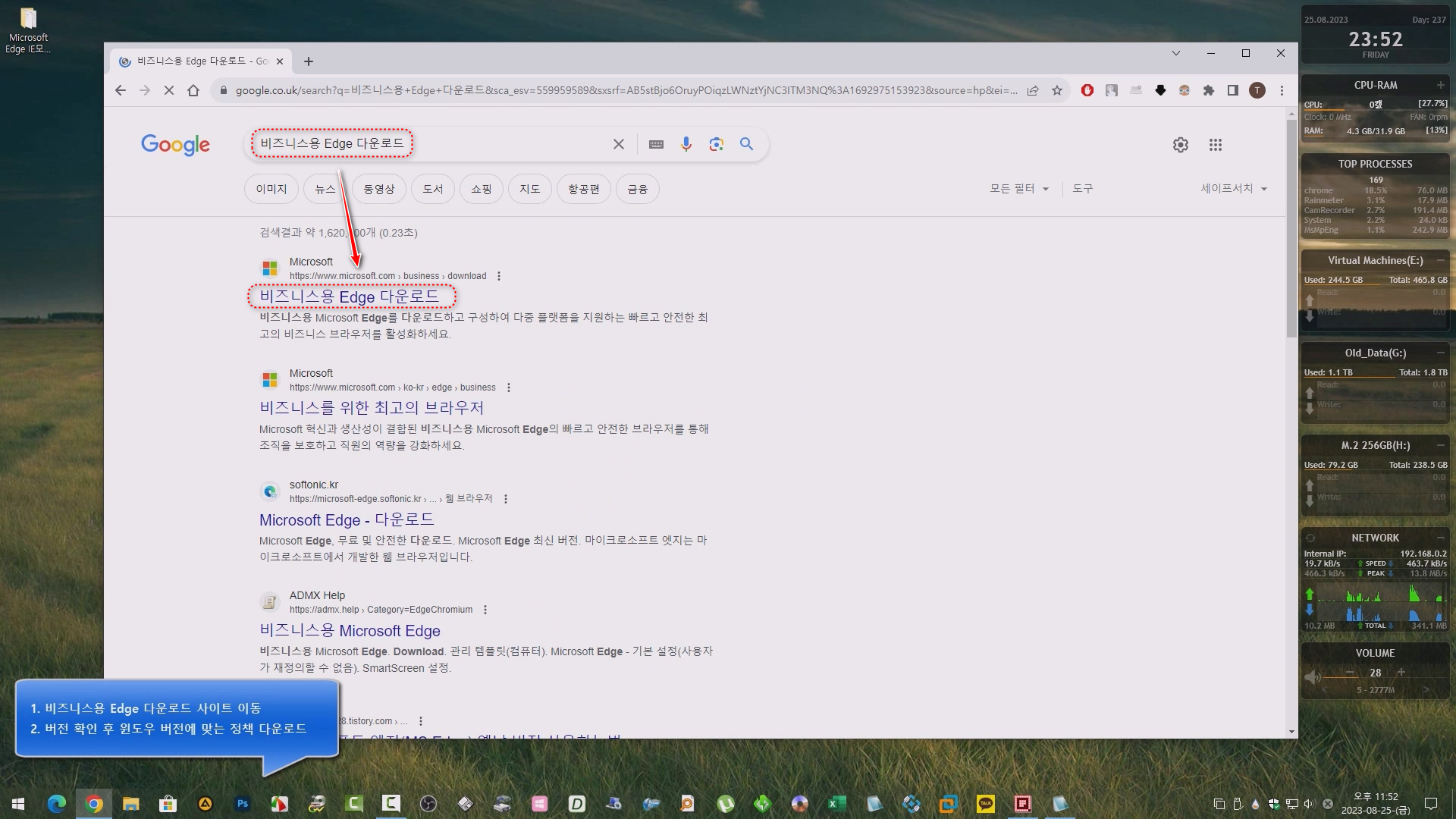
Task: Start a Google voice search
Action: [x=686, y=144]
